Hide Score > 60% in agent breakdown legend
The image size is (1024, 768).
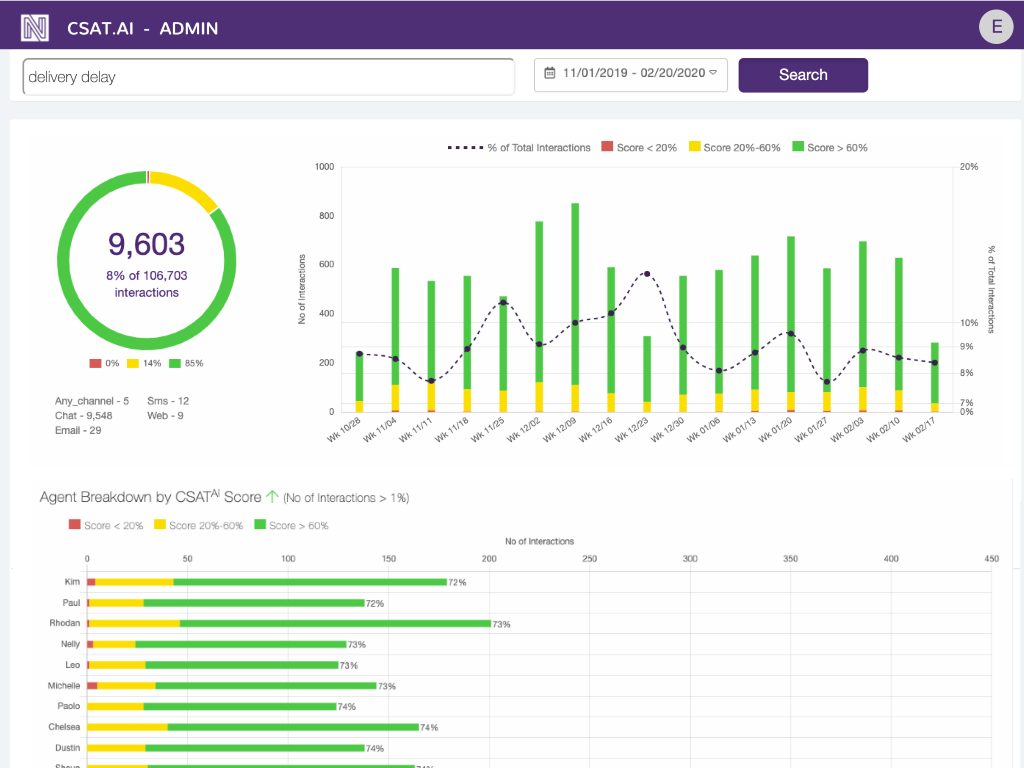291,525
